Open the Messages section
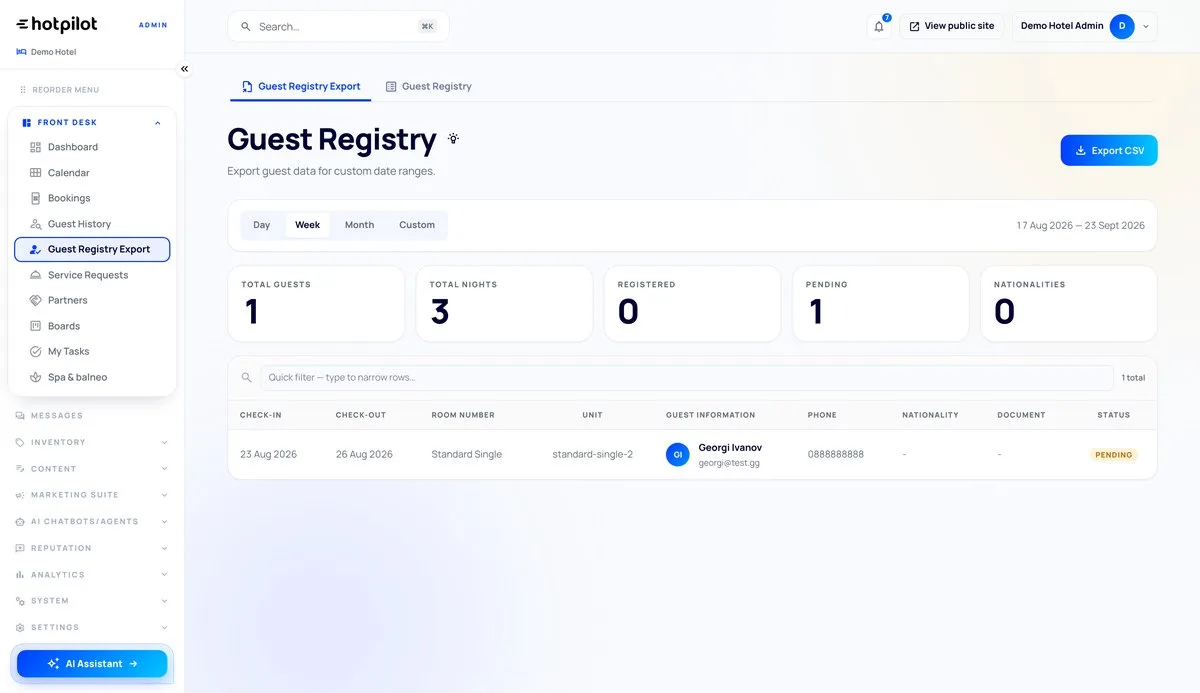1200x693 pixels. 57,416
